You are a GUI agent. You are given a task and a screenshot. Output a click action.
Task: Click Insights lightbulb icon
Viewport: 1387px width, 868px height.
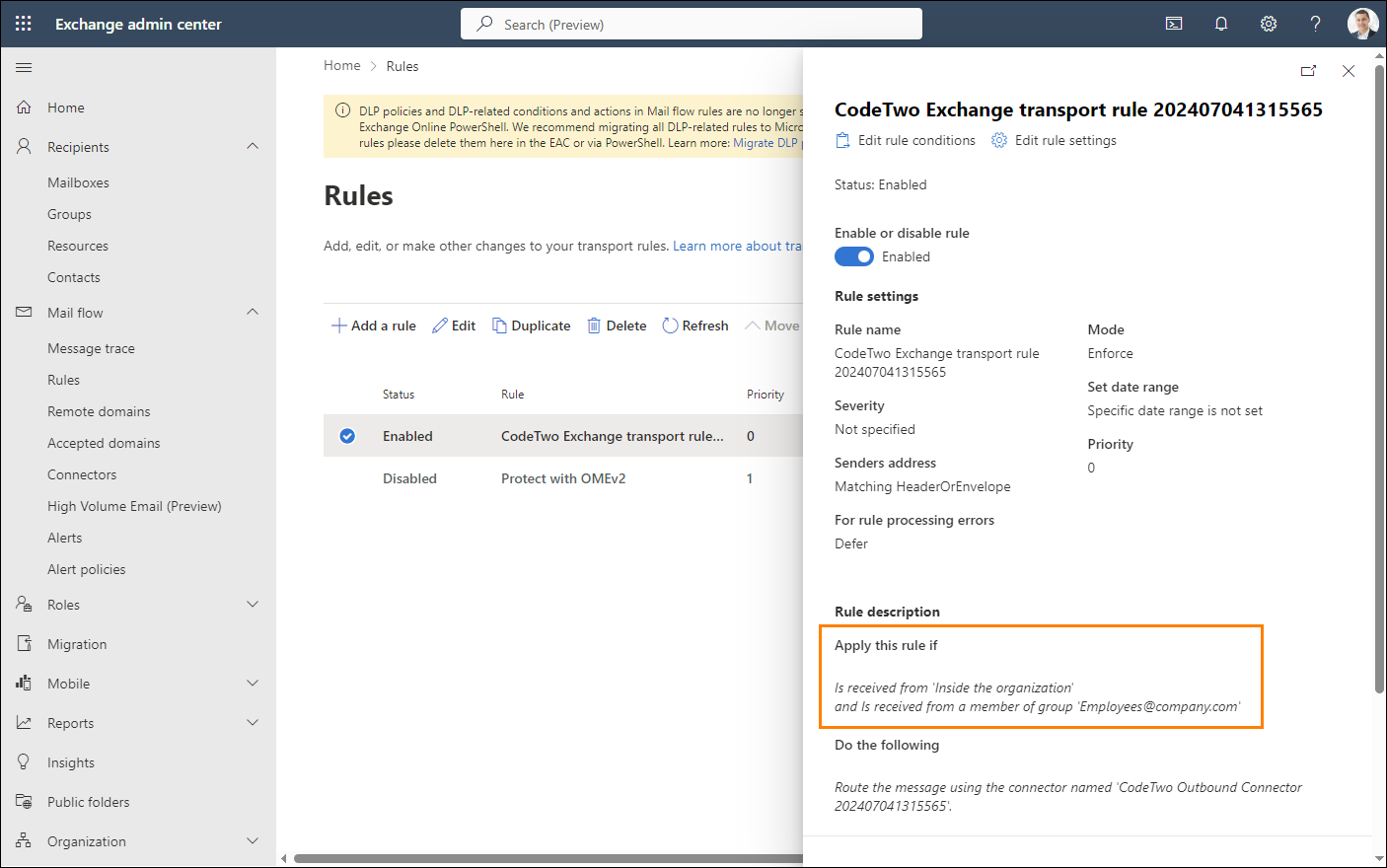click(x=24, y=761)
